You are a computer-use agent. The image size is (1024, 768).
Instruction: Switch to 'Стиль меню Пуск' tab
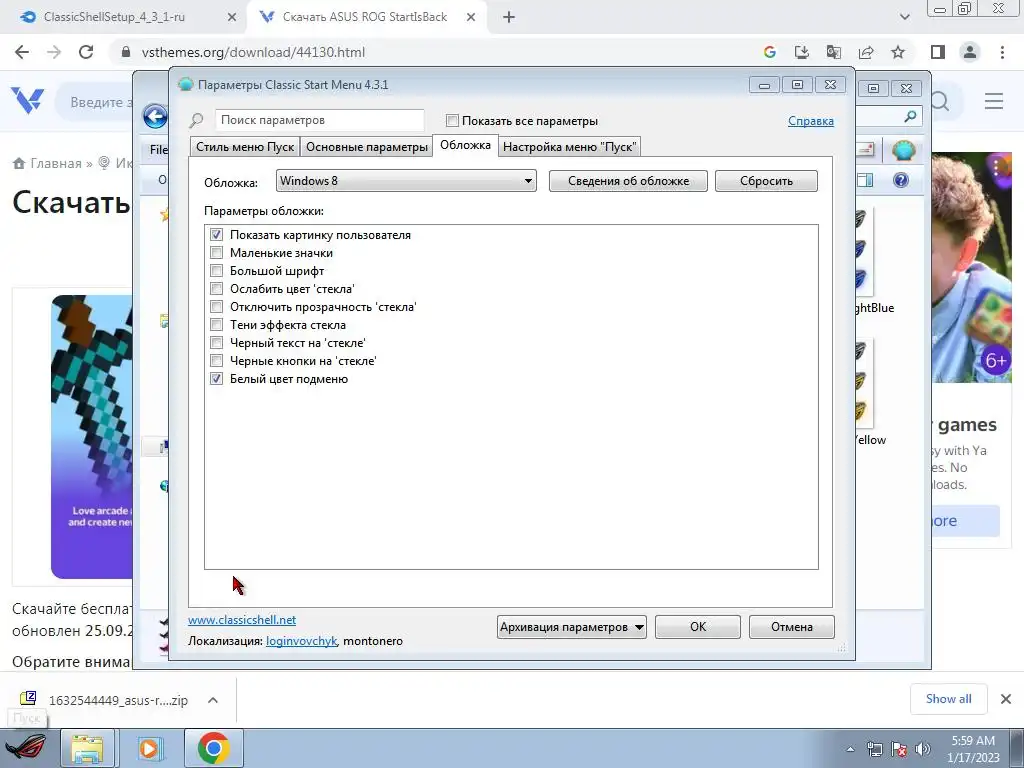tap(245, 147)
